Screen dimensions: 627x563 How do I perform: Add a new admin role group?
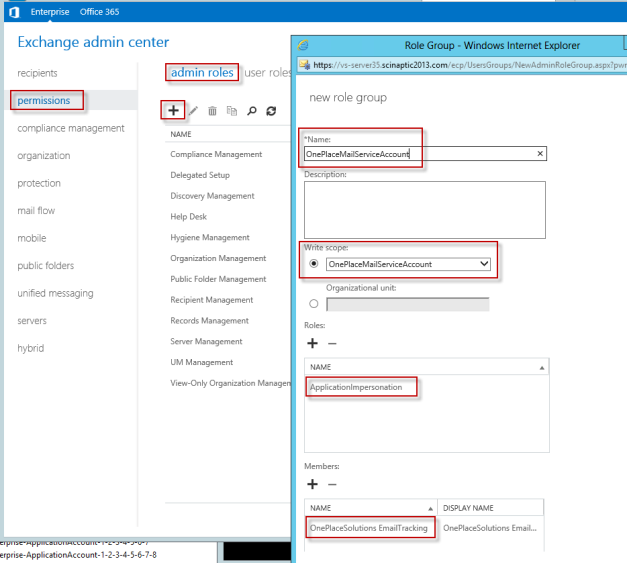173,110
